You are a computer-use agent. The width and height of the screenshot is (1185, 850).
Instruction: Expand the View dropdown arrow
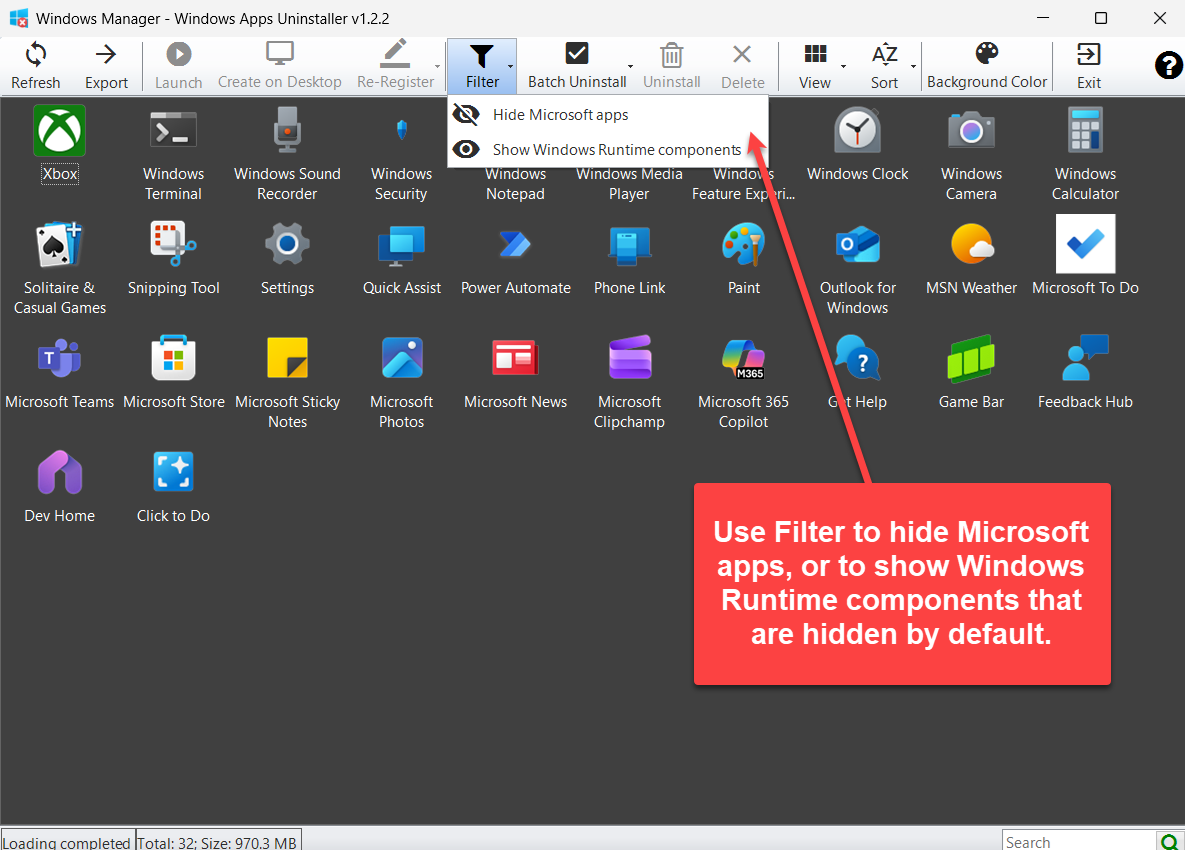click(843, 66)
